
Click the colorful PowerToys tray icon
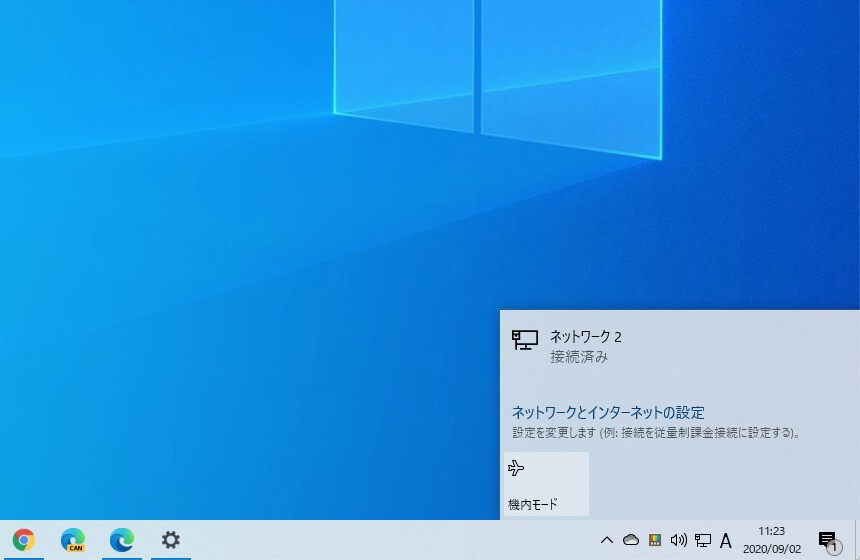(655, 540)
